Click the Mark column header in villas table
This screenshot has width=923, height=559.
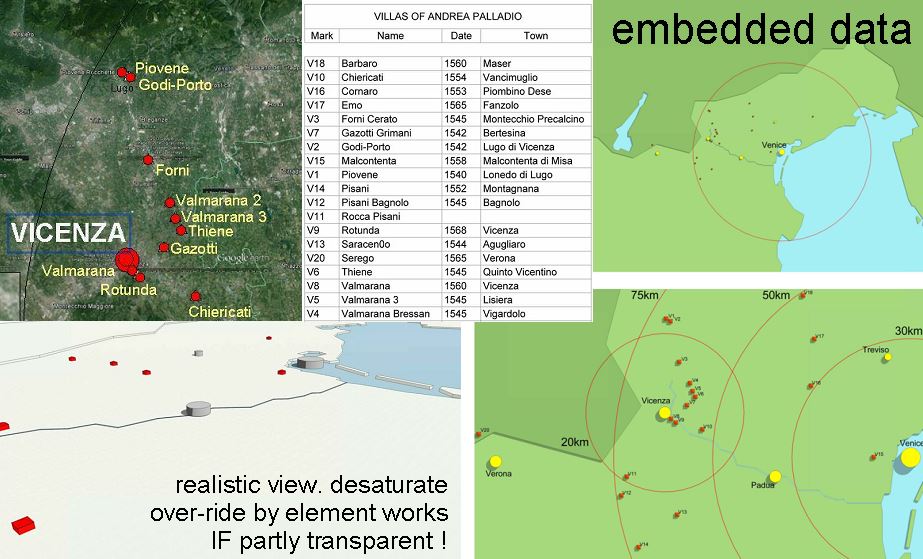(321, 36)
